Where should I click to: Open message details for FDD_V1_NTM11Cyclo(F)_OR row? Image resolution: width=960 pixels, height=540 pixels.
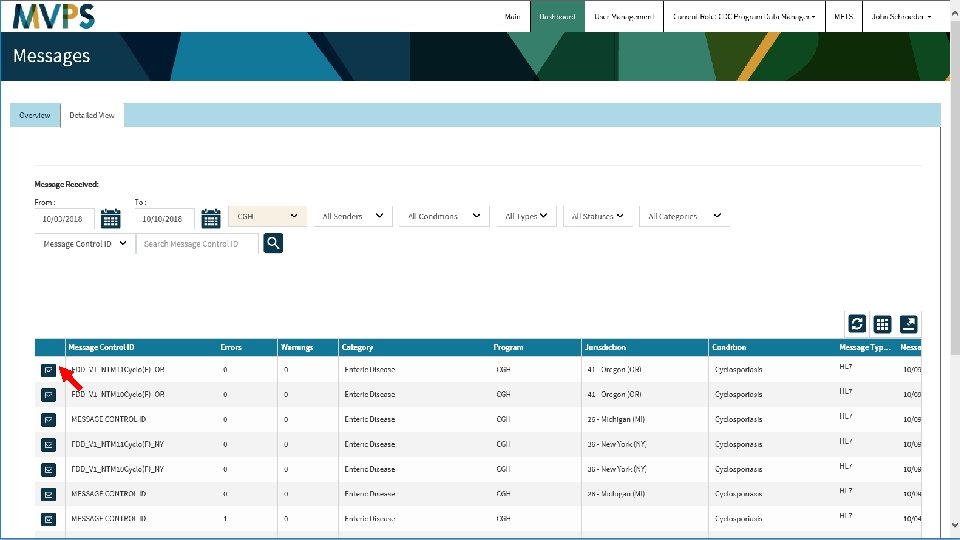point(48,370)
